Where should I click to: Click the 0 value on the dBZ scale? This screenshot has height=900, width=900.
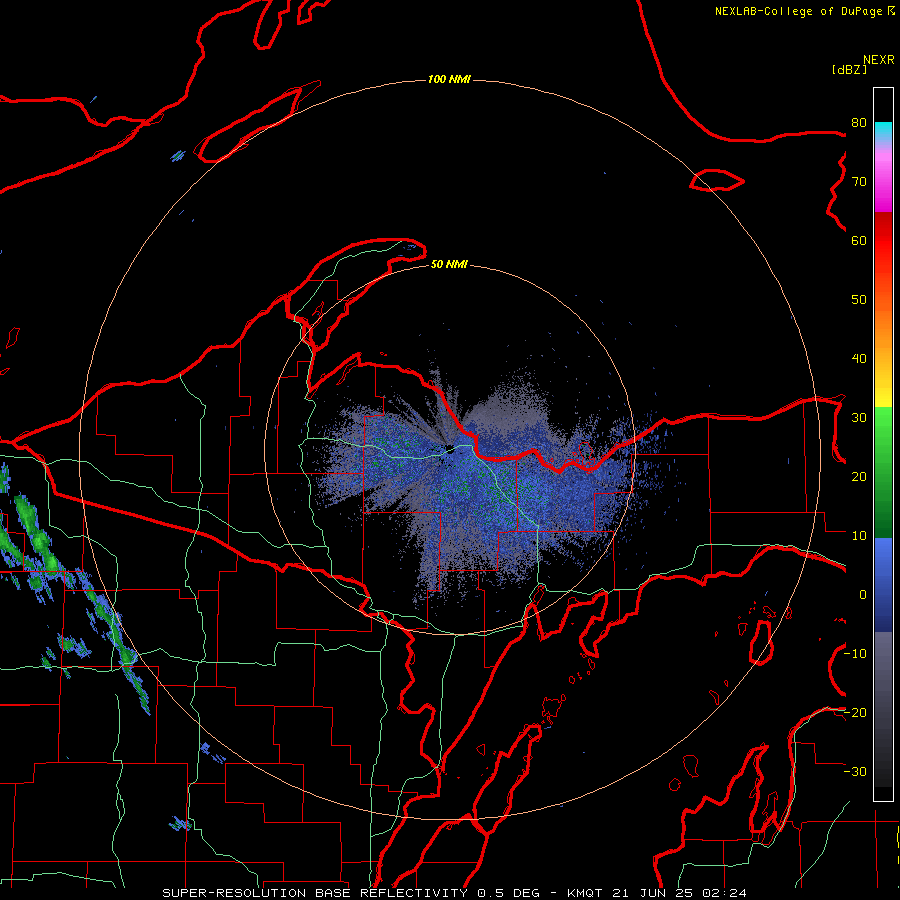pyautogui.click(x=863, y=595)
